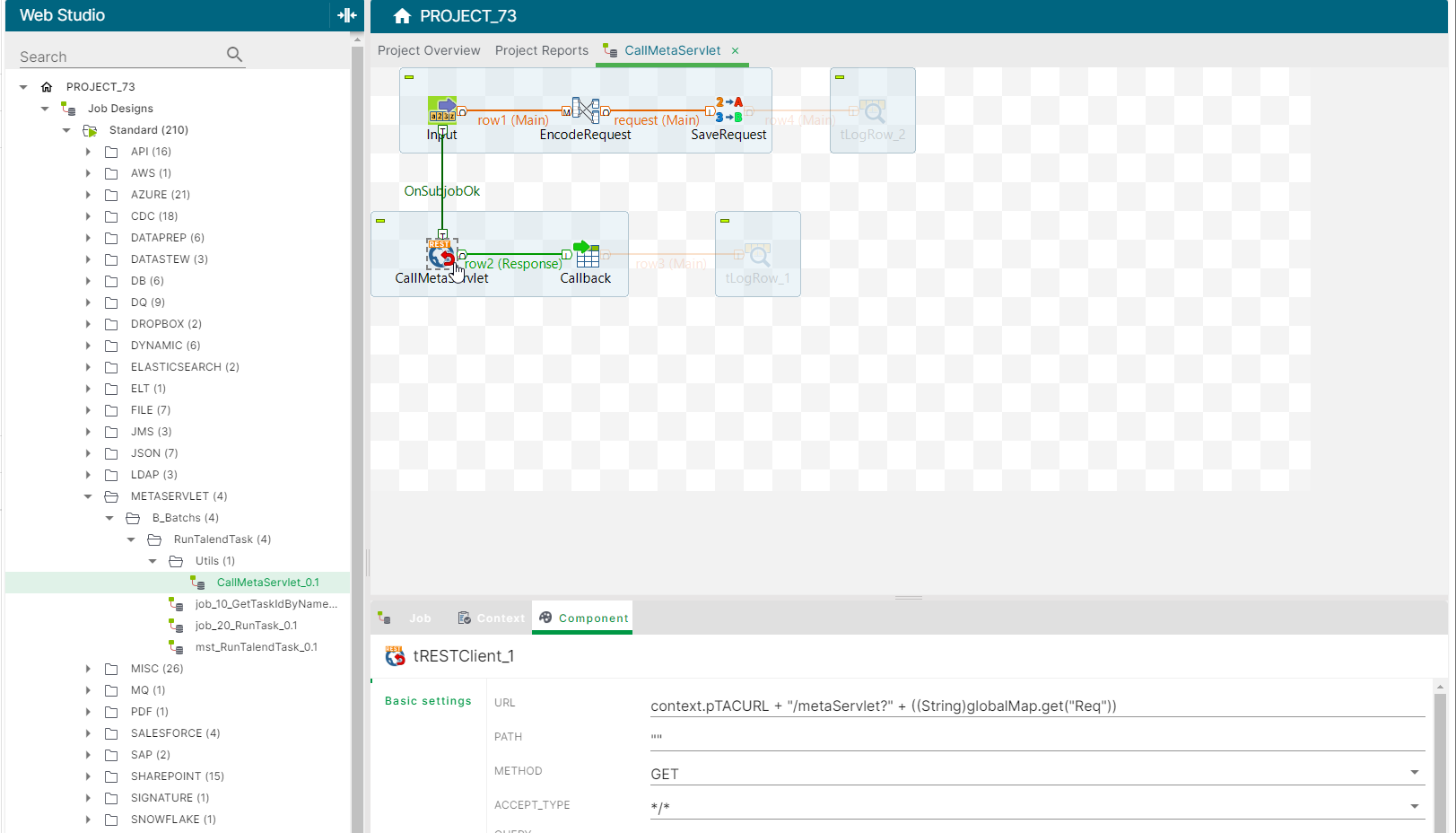Click the panel collapse icon beside Web Studio
Viewport: 1456px width, 833px height.
346,15
